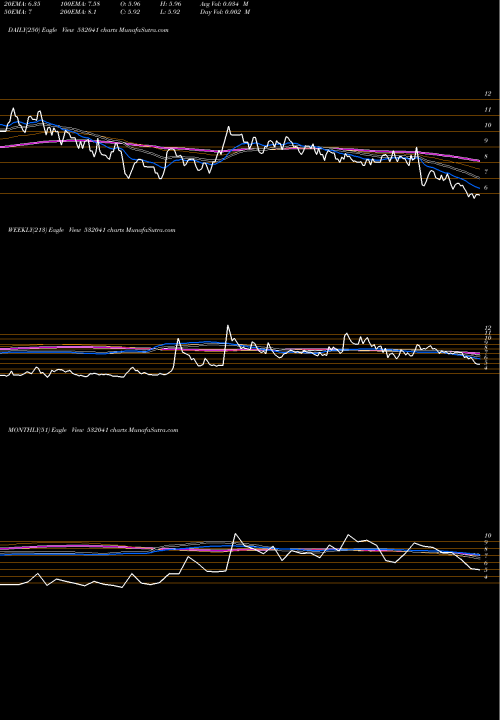
Task: Click the low price L: 5.92
Action: pyautogui.click(x=171, y=12)
